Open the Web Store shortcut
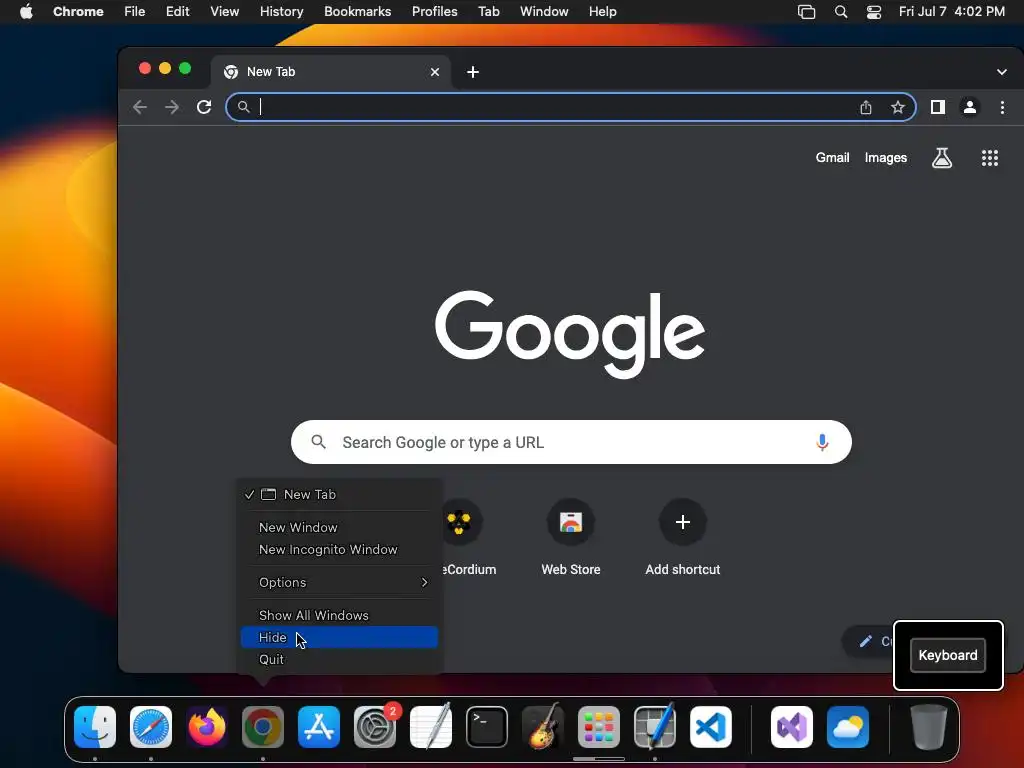Viewport: 1024px width, 768px height. coord(570,537)
